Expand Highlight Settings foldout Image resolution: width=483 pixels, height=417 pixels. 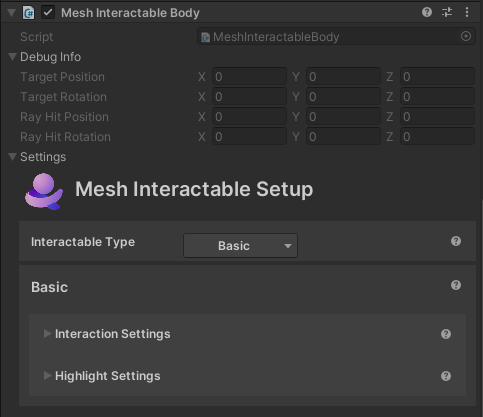[x=47, y=376]
